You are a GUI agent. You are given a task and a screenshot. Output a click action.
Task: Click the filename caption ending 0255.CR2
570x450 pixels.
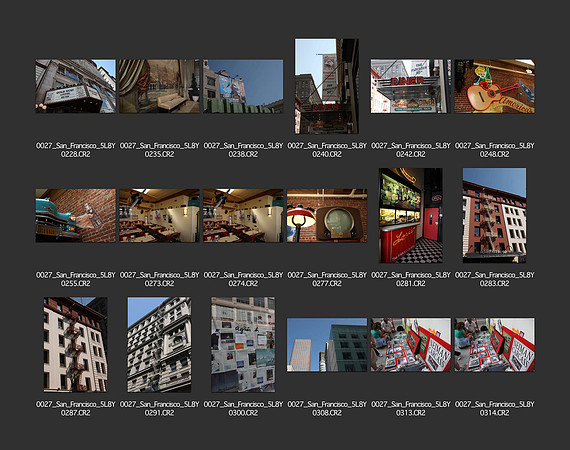coord(76,279)
